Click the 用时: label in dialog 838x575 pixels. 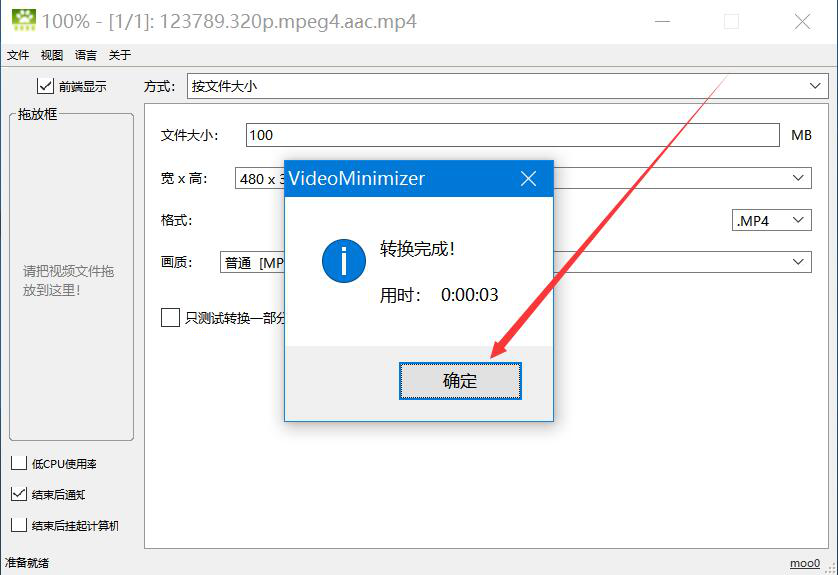(x=401, y=295)
